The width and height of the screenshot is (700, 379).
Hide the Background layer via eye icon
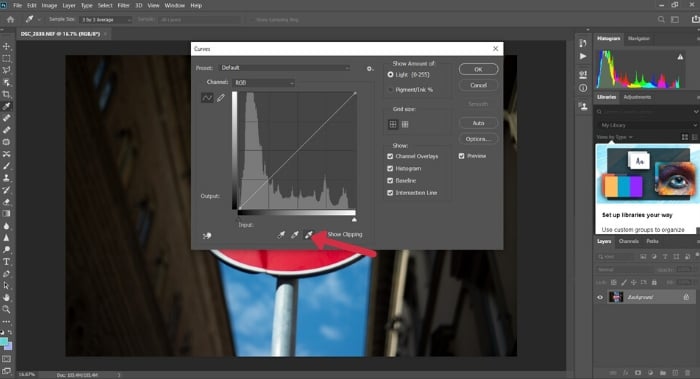600,297
